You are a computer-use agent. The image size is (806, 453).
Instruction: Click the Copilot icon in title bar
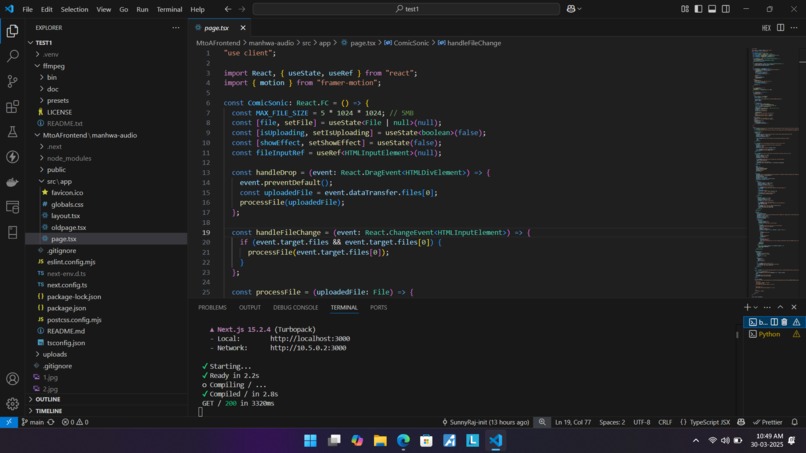click(x=571, y=9)
